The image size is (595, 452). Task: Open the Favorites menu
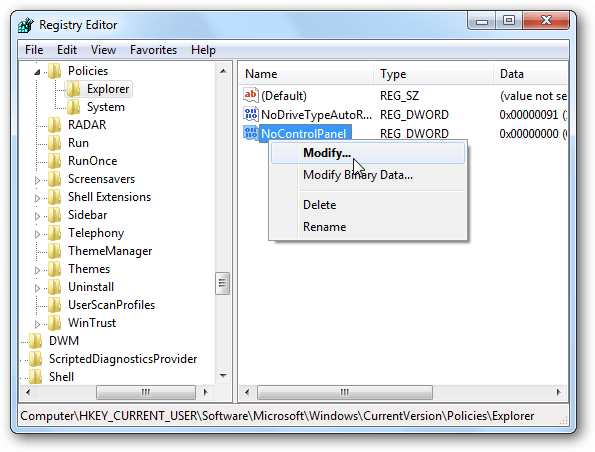(x=153, y=50)
